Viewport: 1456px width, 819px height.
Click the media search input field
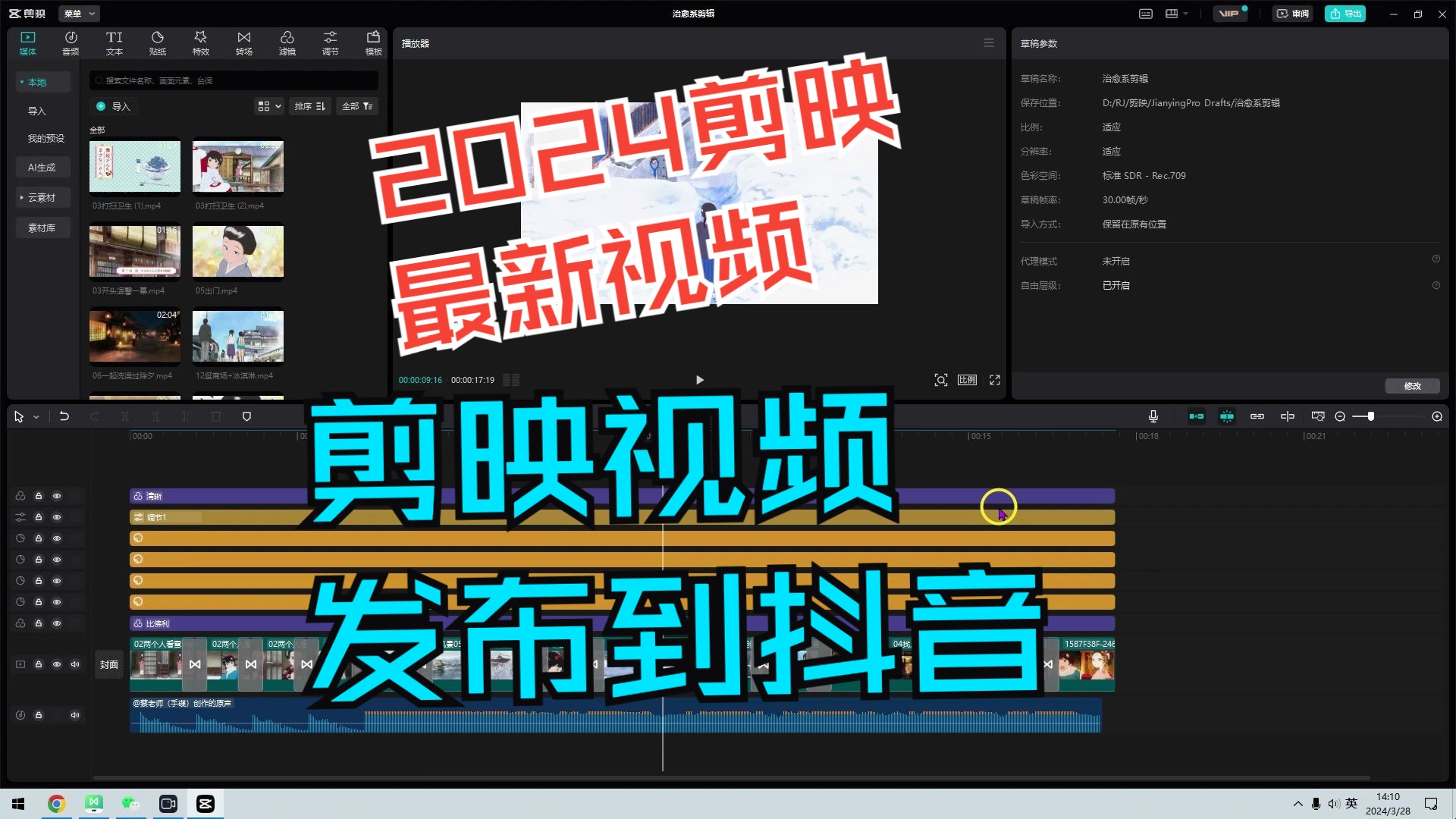234,80
